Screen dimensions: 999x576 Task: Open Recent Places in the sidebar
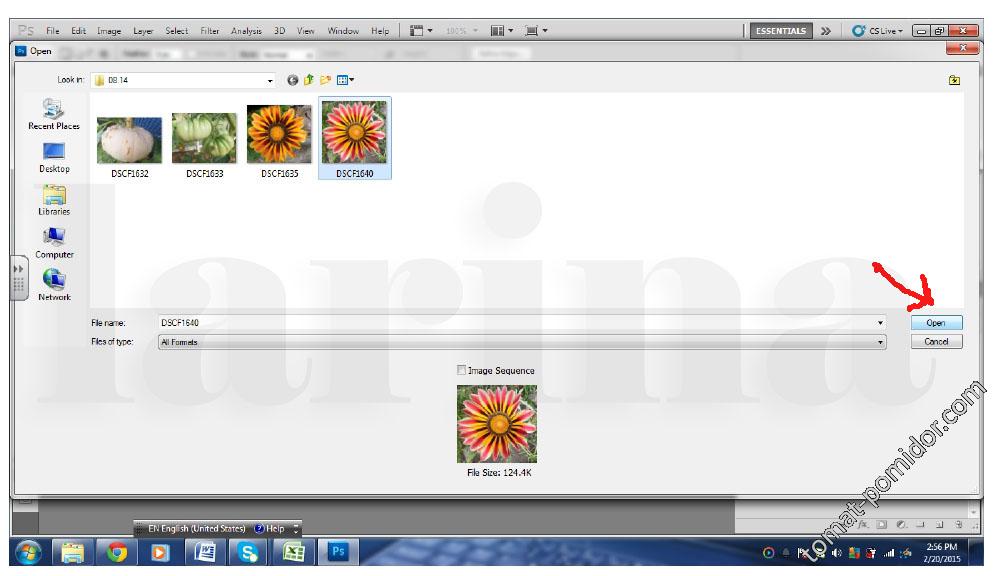(54, 113)
